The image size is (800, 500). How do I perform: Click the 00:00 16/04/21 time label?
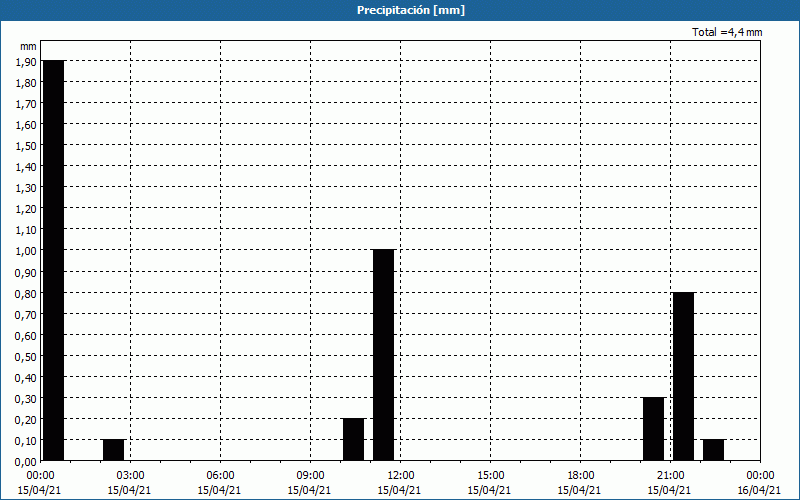click(x=760, y=483)
